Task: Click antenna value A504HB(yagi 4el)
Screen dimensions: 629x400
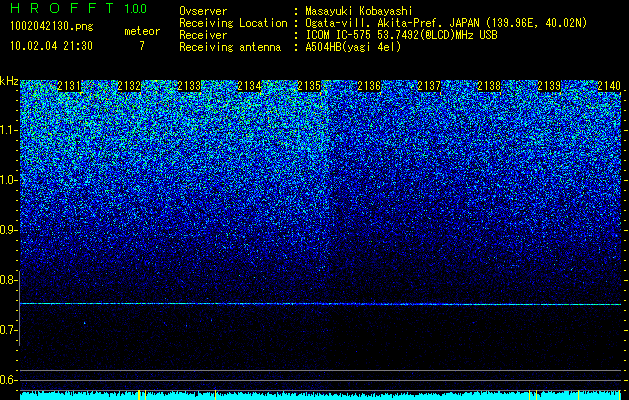Action: coord(353,47)
